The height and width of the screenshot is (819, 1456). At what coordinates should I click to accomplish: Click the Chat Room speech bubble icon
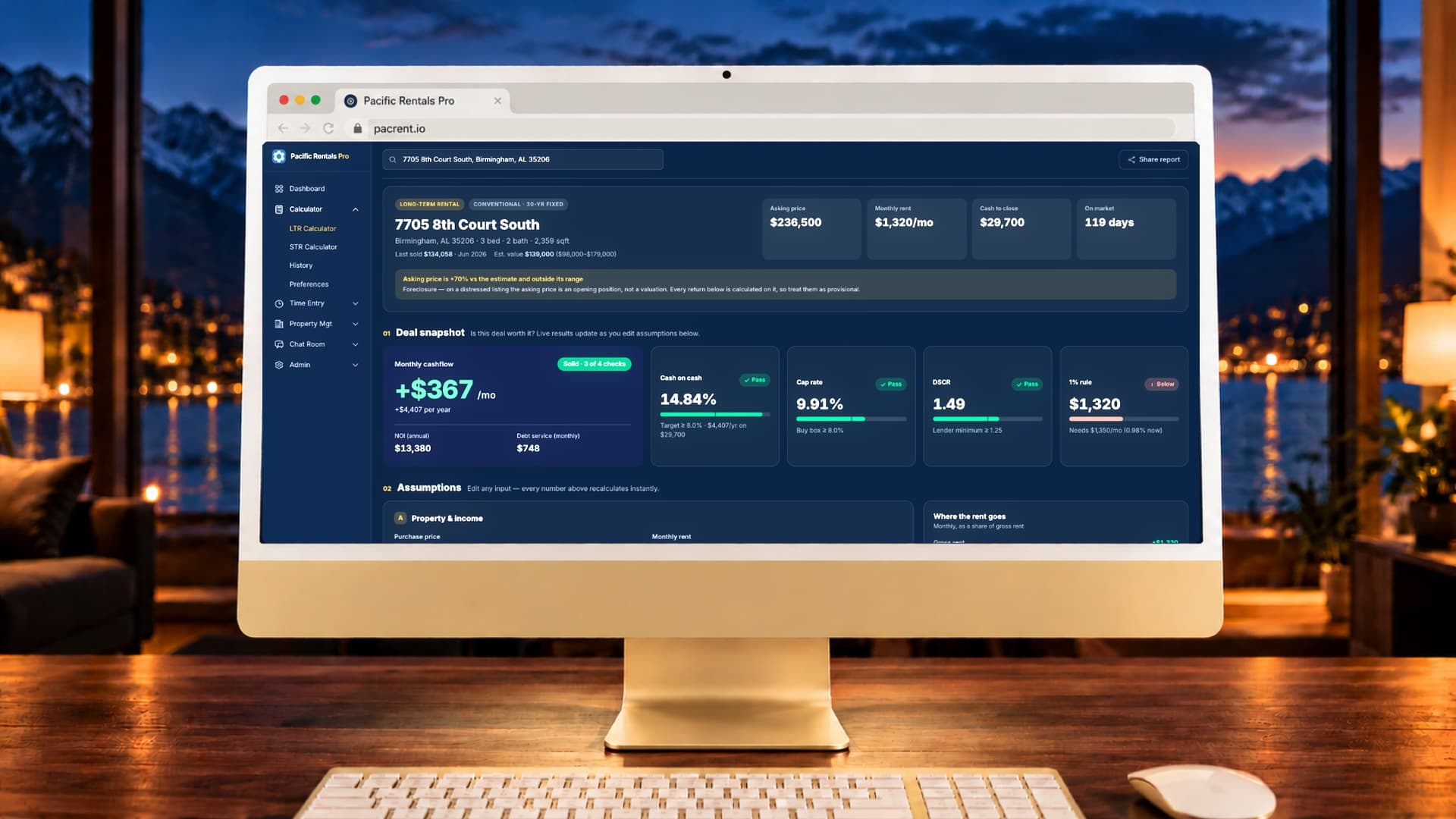coord(279,344)
